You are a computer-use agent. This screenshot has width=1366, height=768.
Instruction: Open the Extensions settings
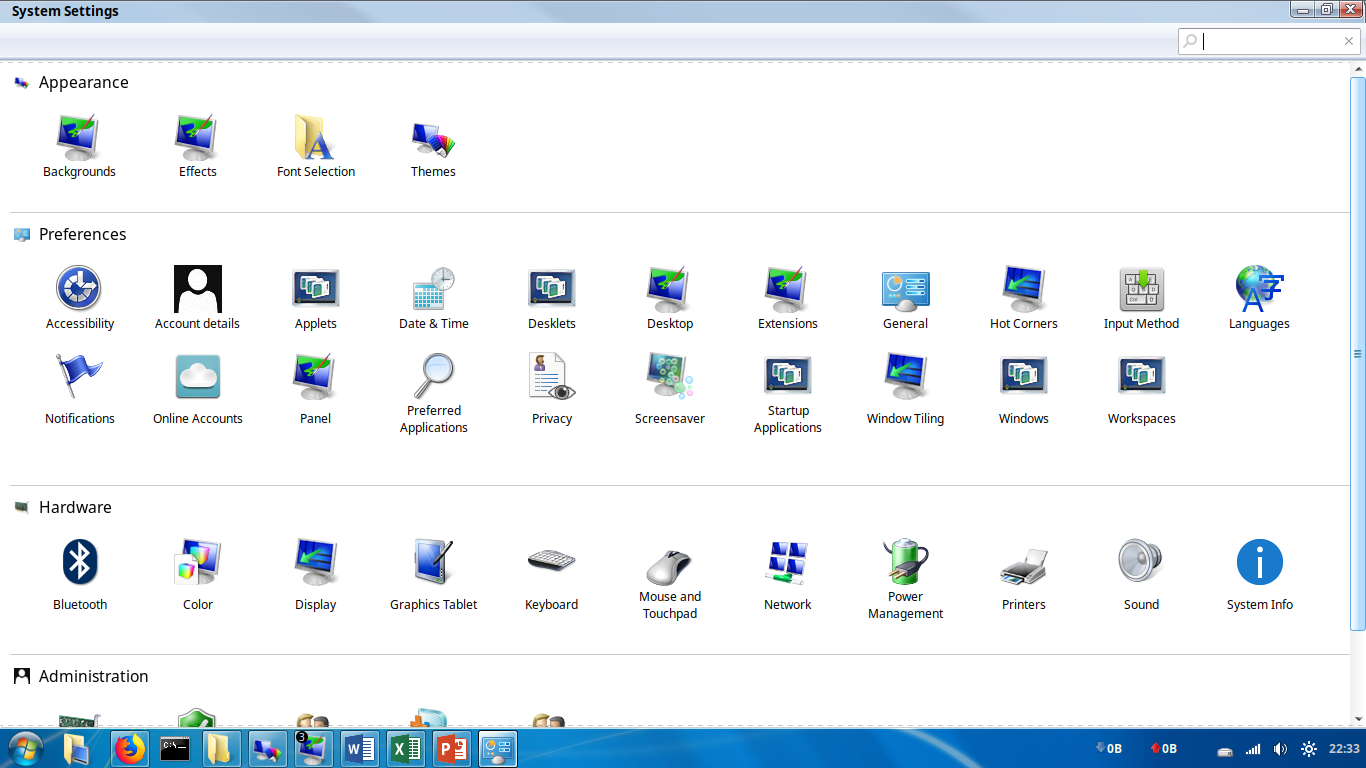coord(788,298)
